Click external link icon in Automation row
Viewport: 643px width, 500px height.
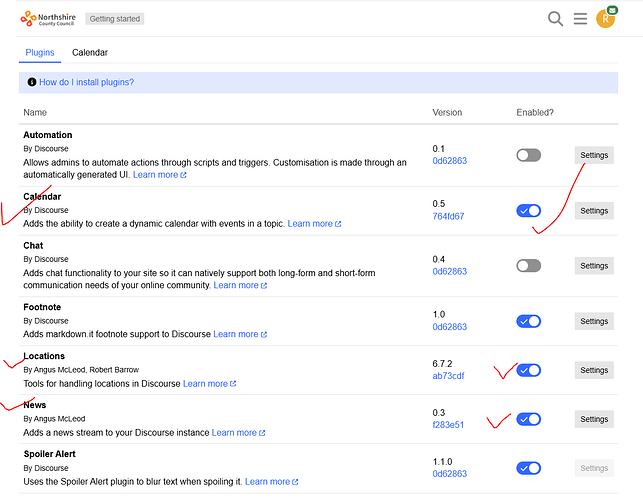click(x=183, y=175)
